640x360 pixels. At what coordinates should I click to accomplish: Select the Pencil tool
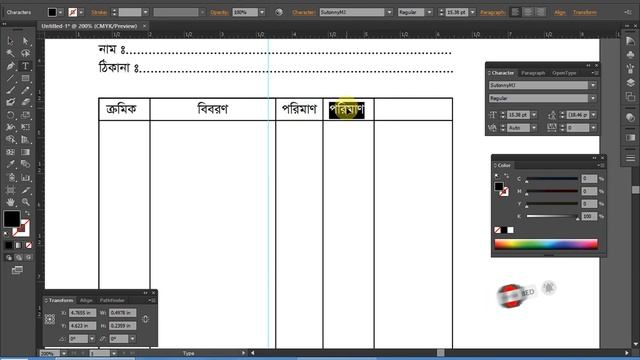(25, 91)
